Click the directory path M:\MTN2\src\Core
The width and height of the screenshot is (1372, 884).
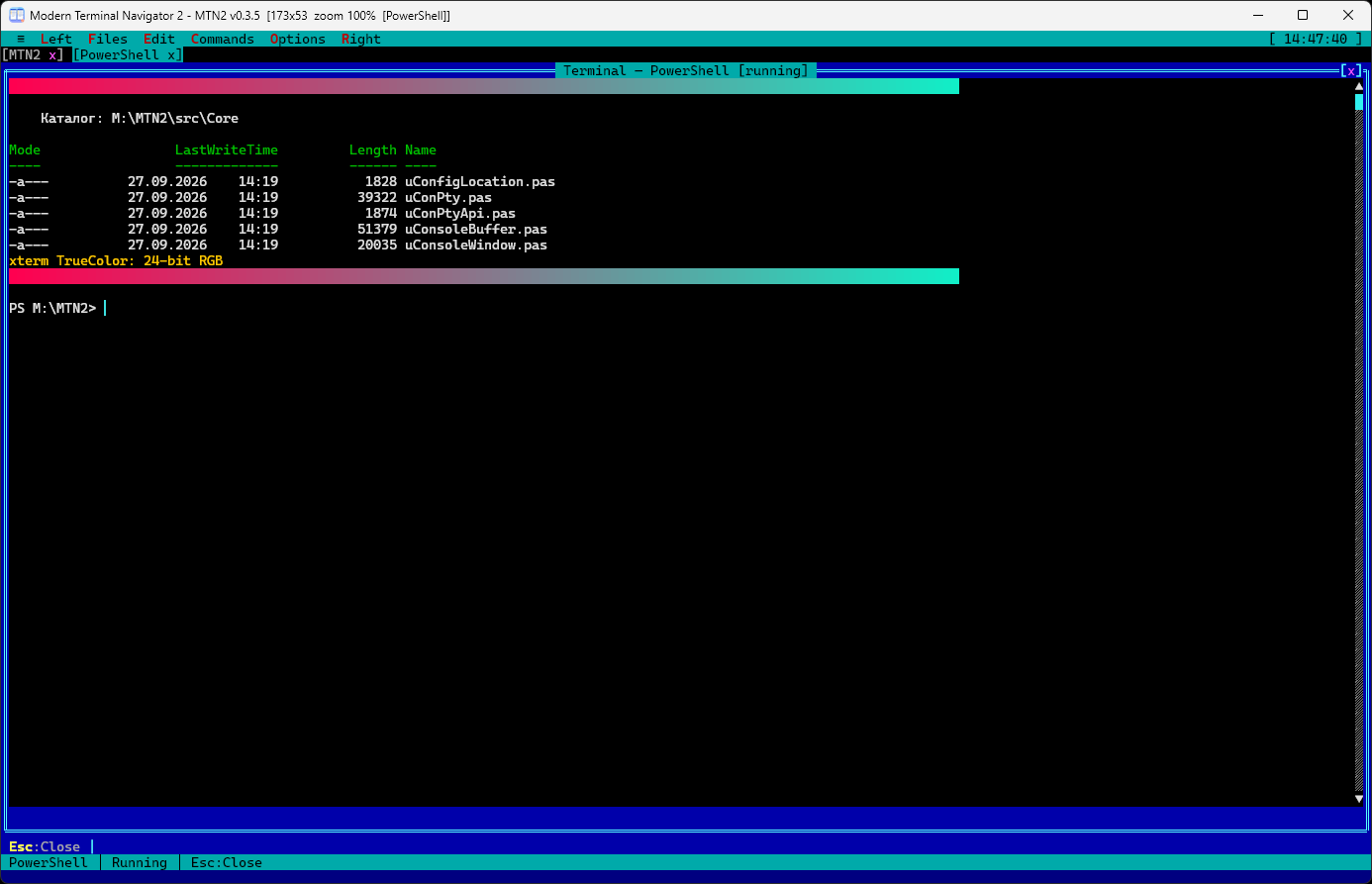[175, 118]
